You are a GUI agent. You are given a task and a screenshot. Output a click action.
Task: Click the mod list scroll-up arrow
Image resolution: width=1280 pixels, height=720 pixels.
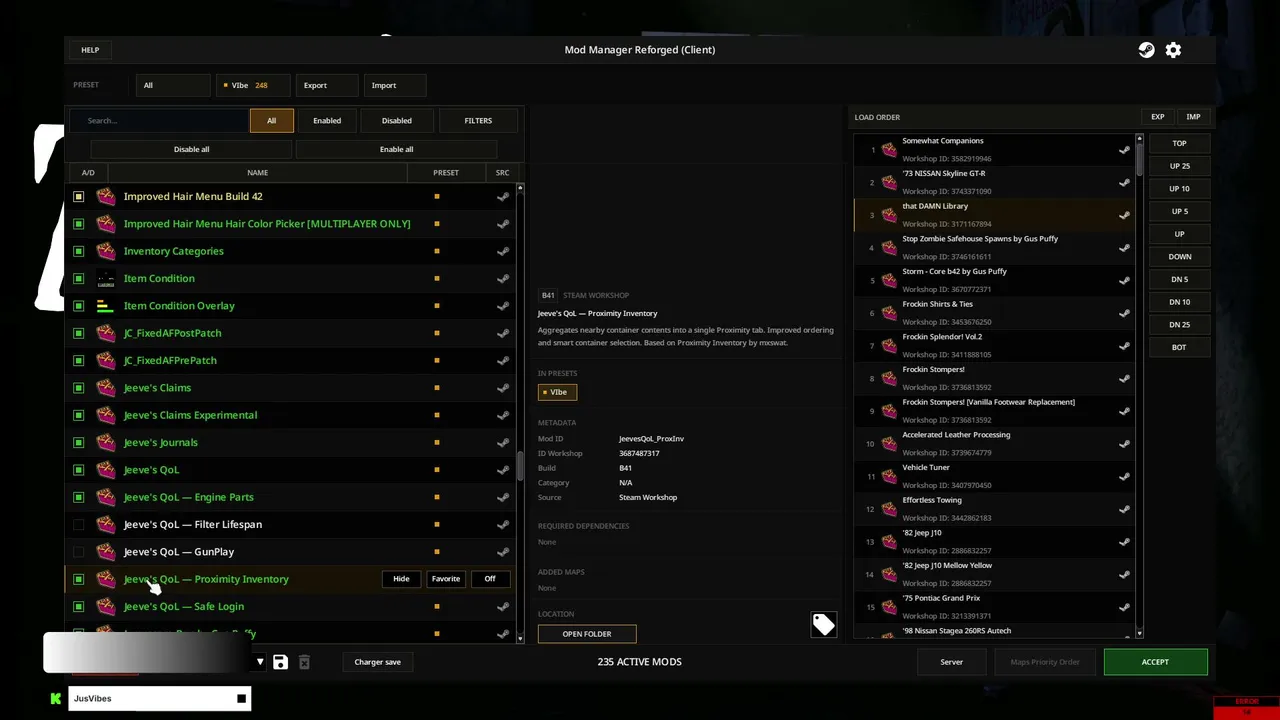click(520, 188)
